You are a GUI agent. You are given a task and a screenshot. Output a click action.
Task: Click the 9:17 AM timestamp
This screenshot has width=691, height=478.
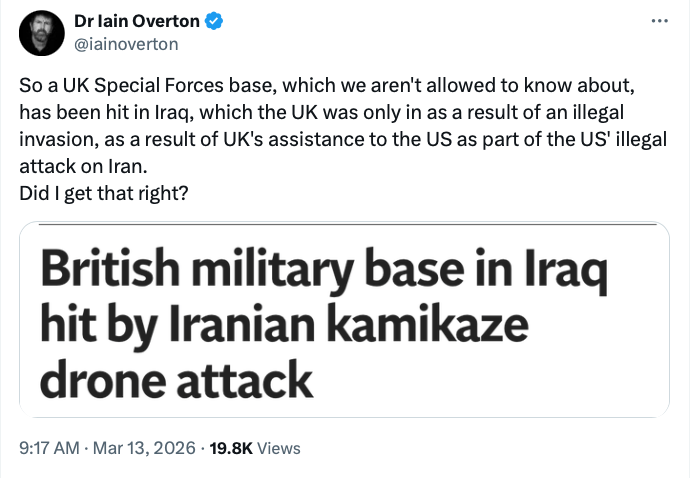[50, 449]
